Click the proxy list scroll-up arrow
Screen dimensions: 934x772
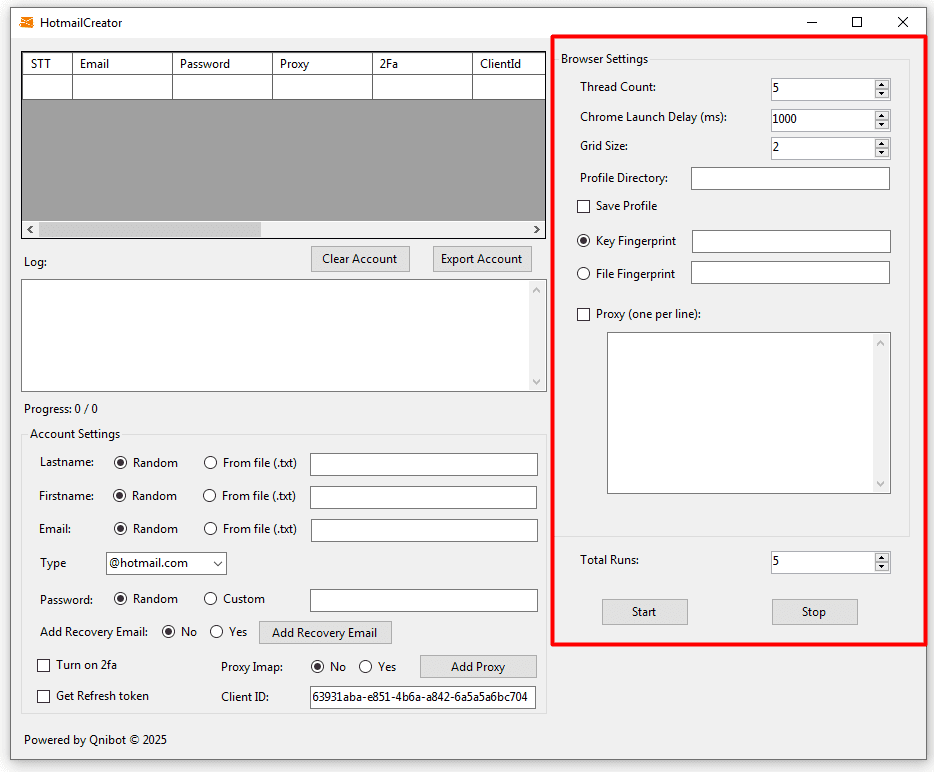pyautogui.click(x=880, y=343)
